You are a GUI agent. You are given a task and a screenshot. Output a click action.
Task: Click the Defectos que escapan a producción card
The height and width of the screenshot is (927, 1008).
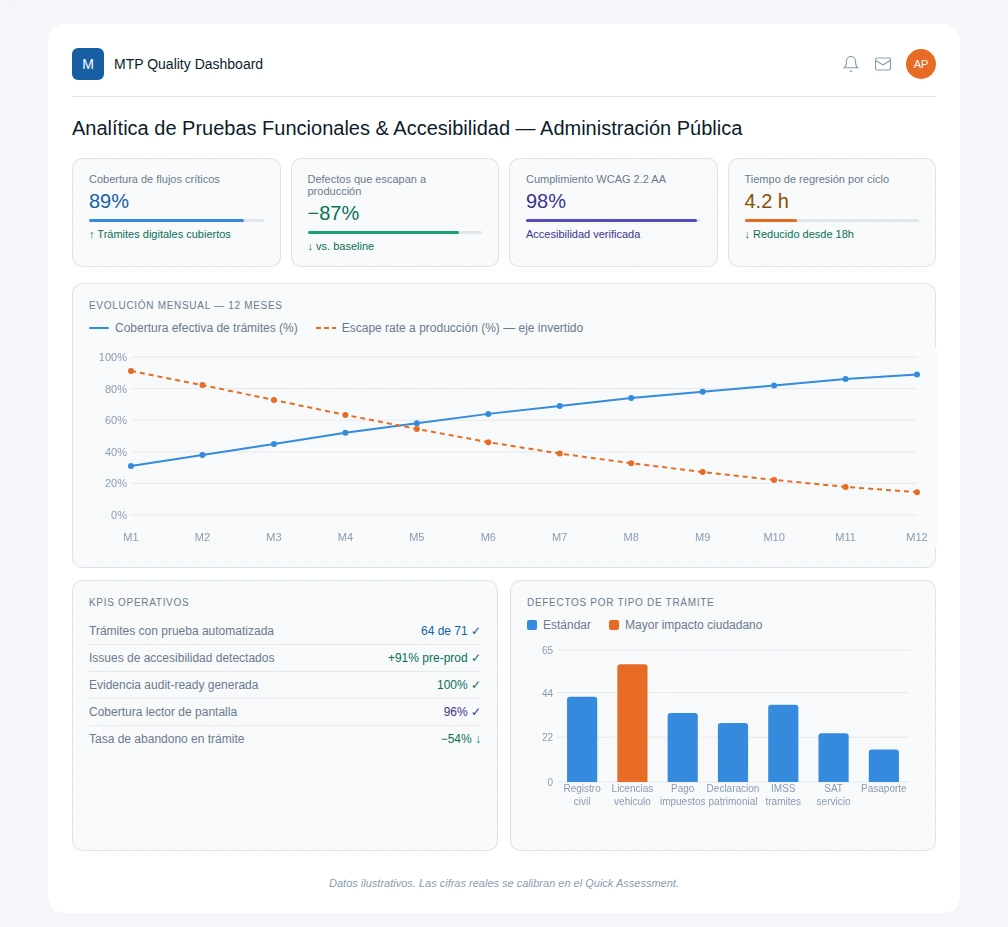click(x=395, y=212)
